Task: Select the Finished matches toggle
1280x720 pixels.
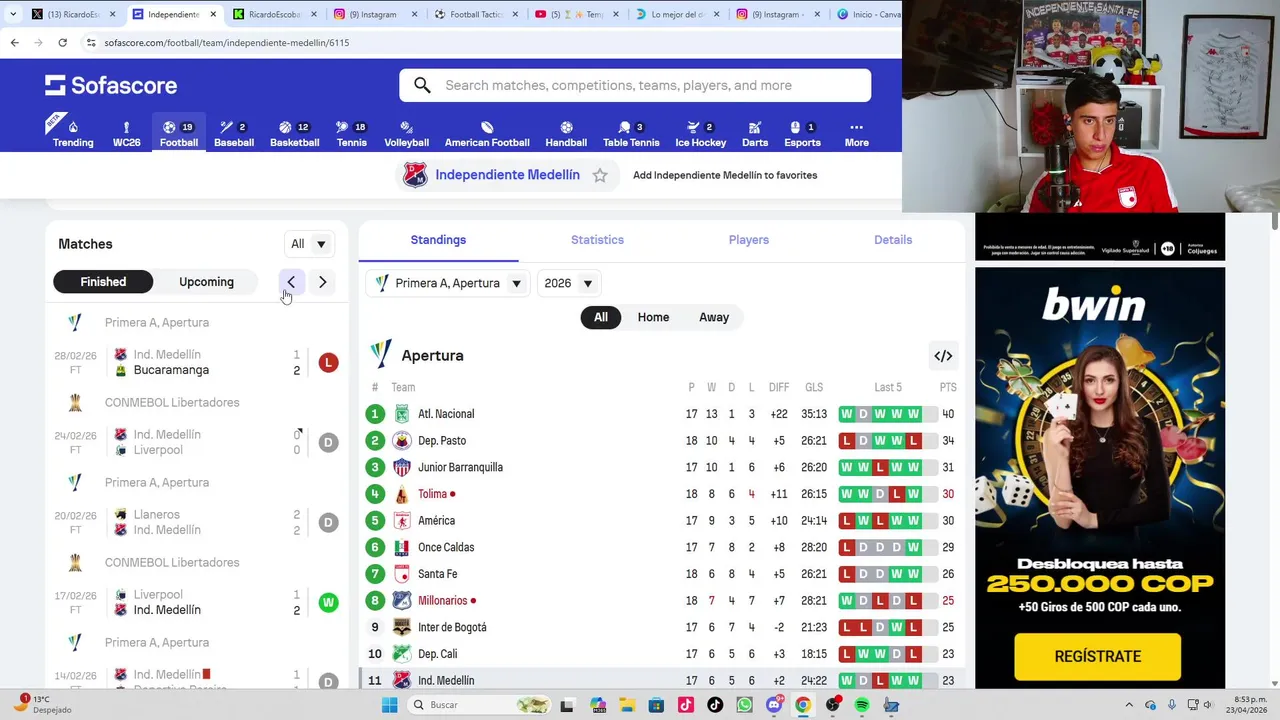Action: [103, 282]
